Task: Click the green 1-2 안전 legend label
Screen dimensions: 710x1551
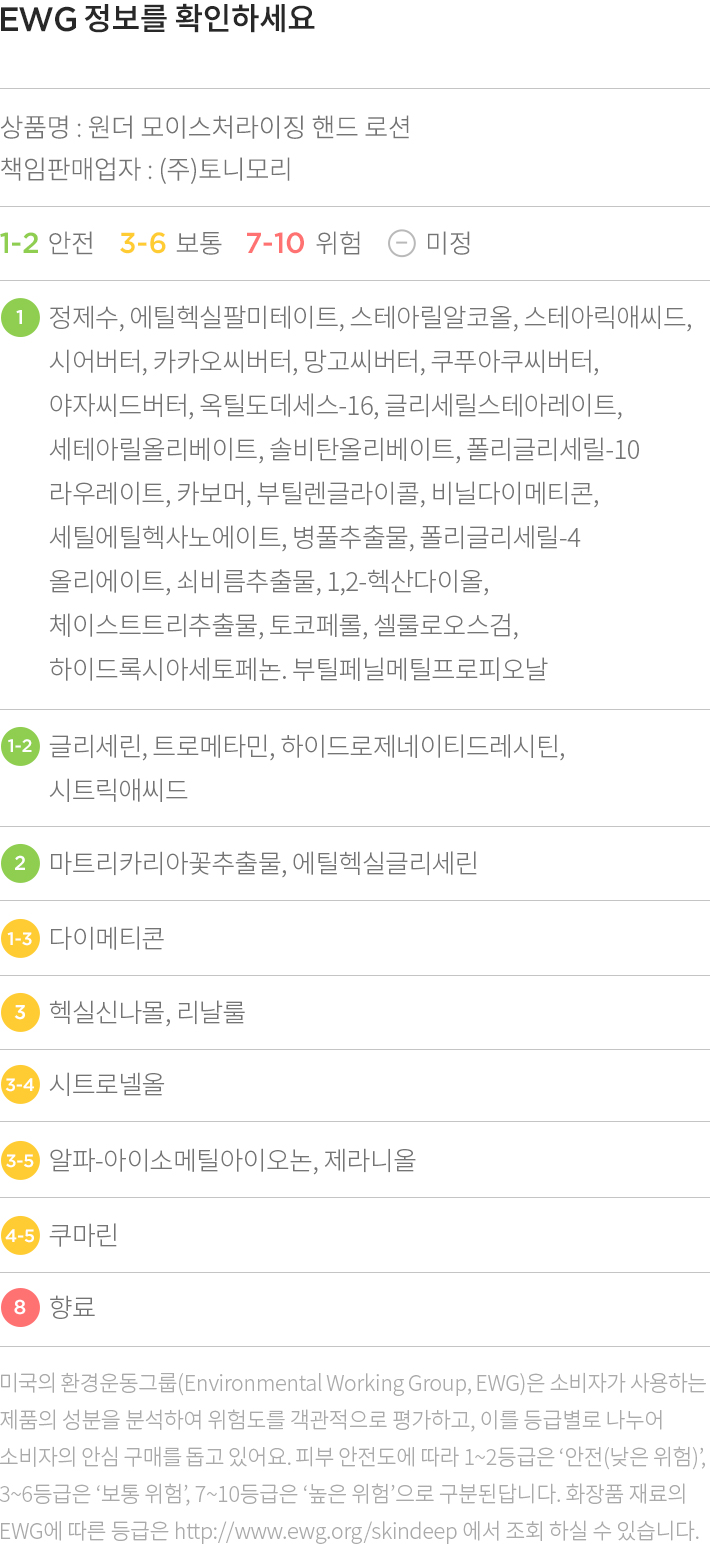Action: [47, 243]
